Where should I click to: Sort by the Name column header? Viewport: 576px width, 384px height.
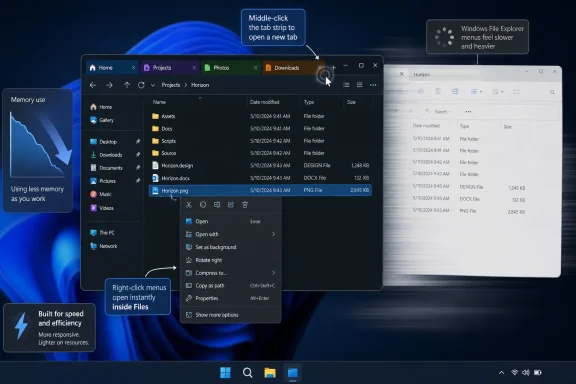pyautogui.click(x=159, y=102)
